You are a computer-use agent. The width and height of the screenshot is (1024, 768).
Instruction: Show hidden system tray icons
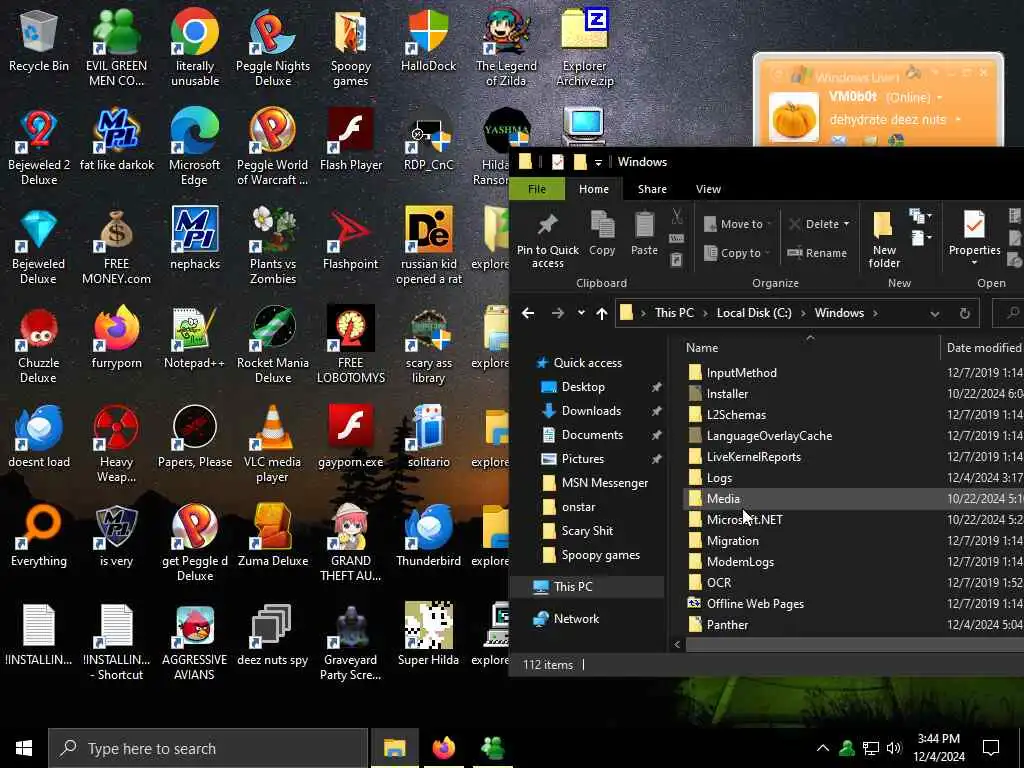[823, 748]
